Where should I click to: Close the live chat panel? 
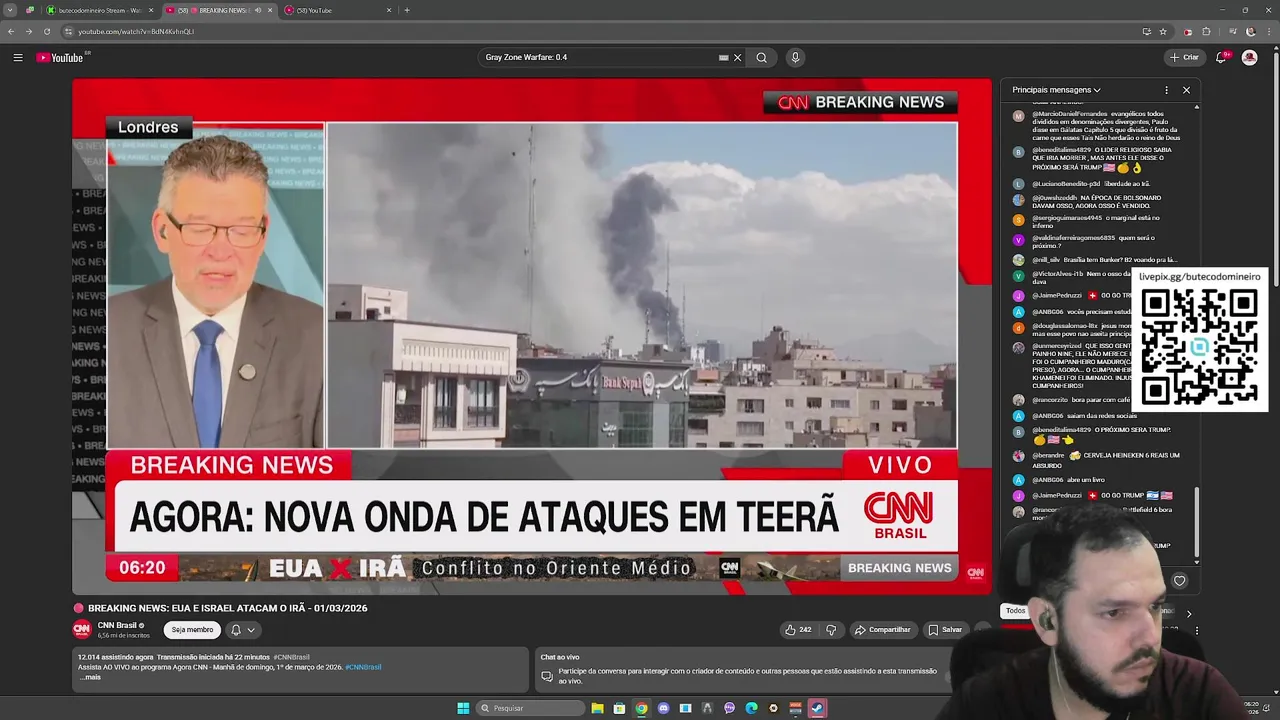1186,90
